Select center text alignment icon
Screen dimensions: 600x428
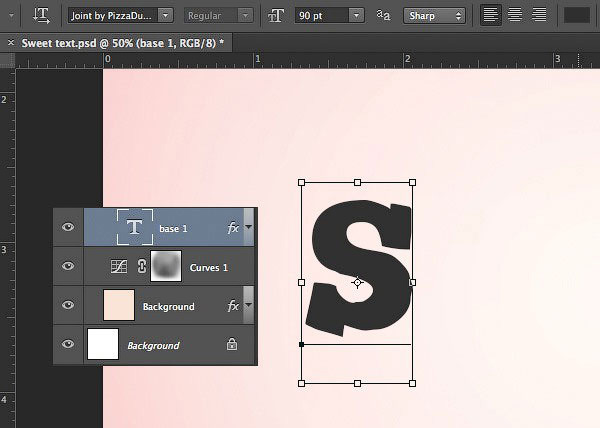point(515,15)
